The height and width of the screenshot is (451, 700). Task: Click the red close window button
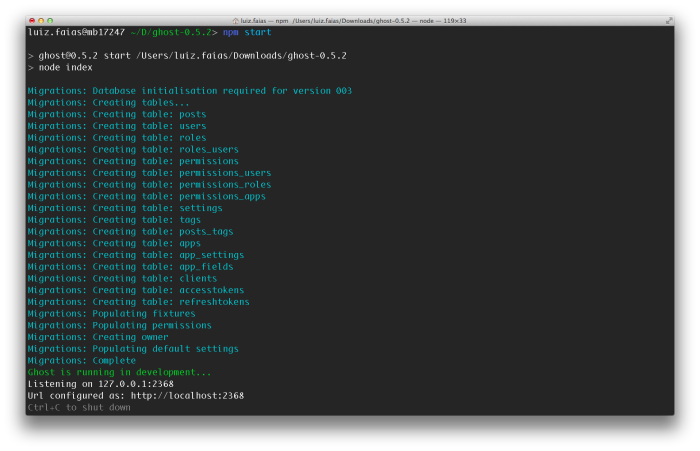click(x=32, y=21)
